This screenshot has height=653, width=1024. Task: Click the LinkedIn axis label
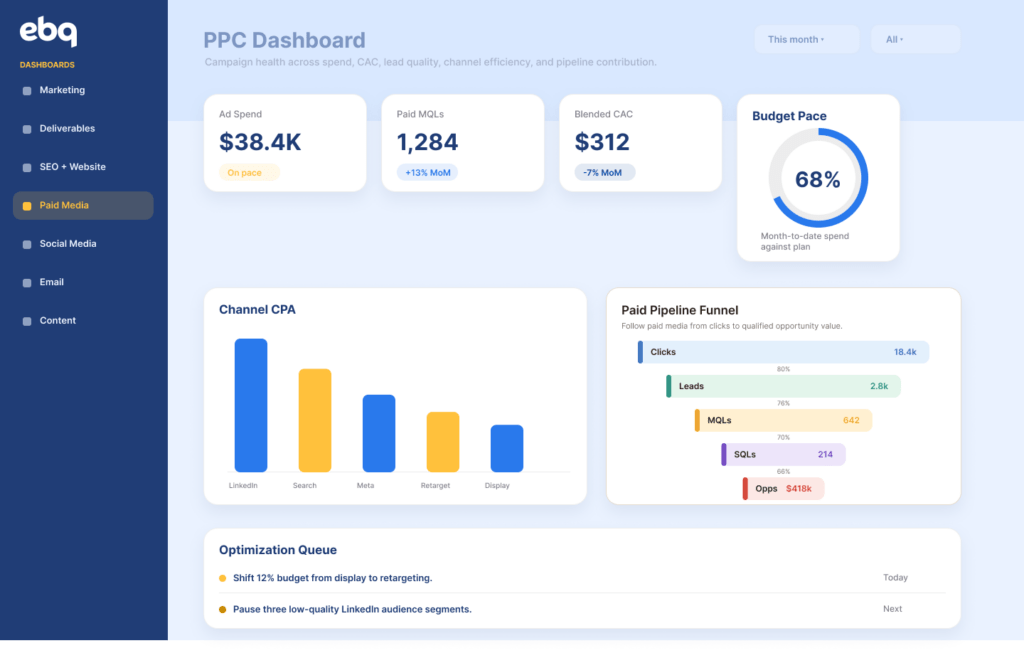[243, 486]
